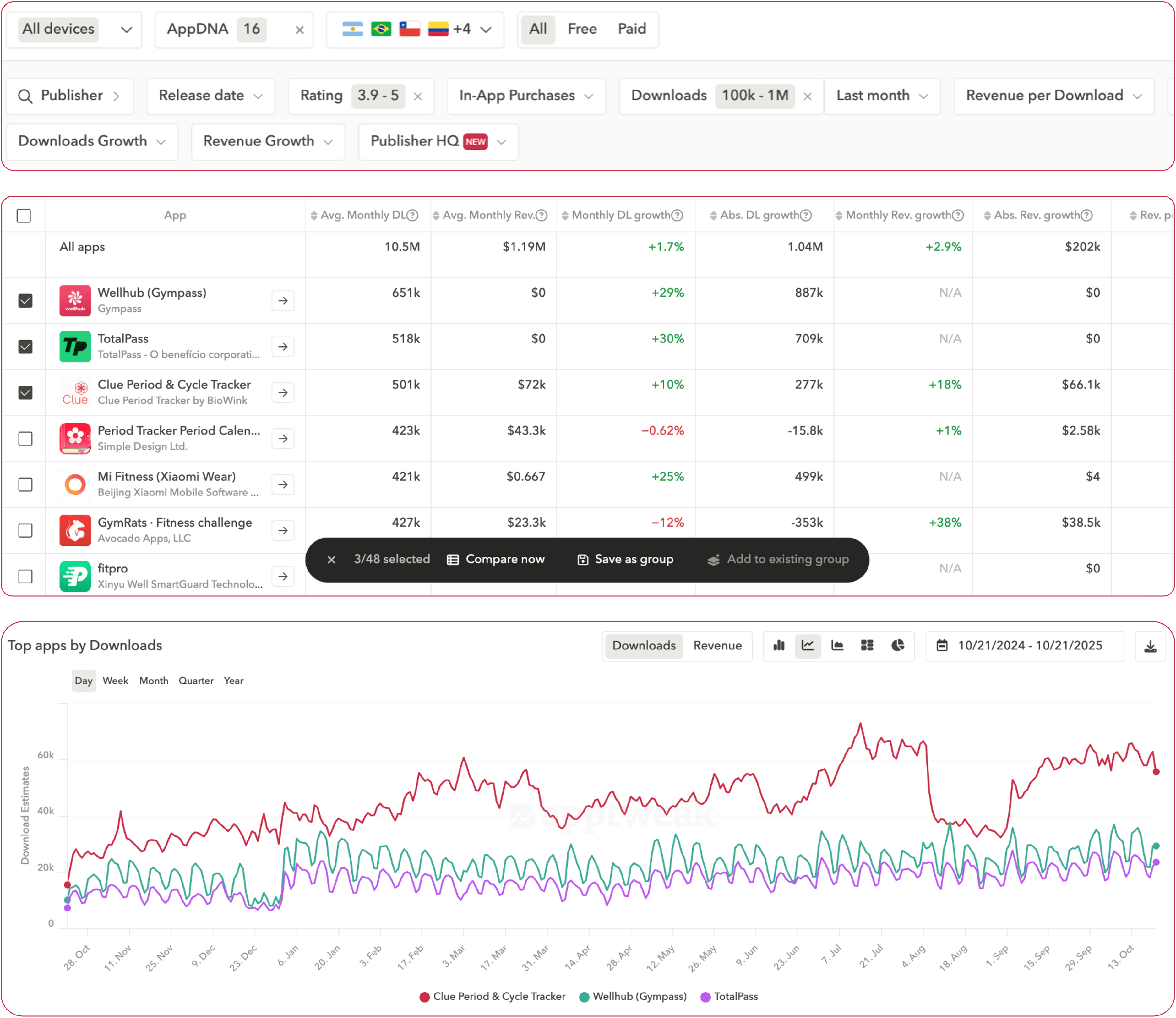Click the Clue Period Tracker app icon
Image resolution: width=1176 pixels, height=1018 pixels.
pos(75,392)
